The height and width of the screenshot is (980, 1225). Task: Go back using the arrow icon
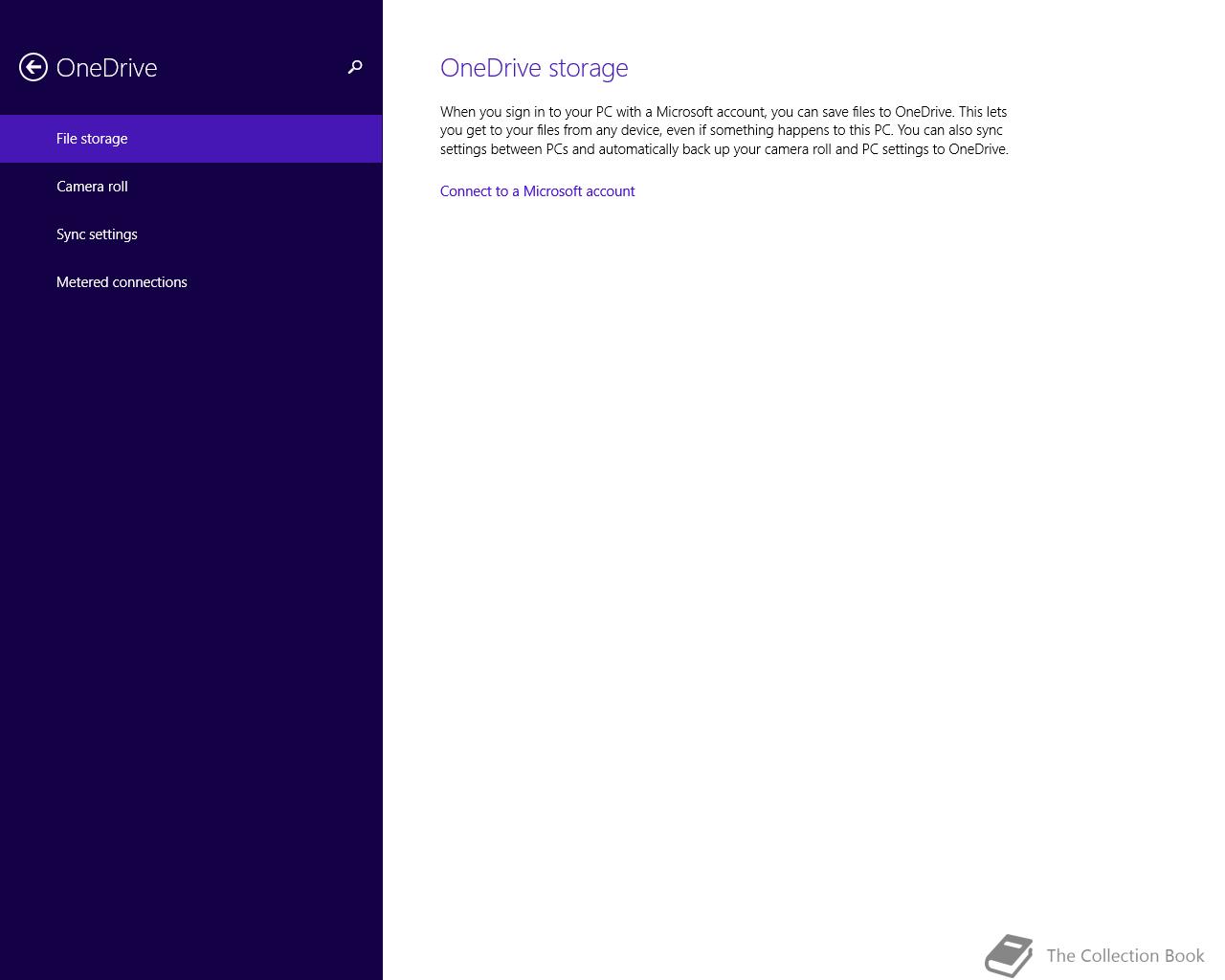pyautogui.click(x=33, y=67)
